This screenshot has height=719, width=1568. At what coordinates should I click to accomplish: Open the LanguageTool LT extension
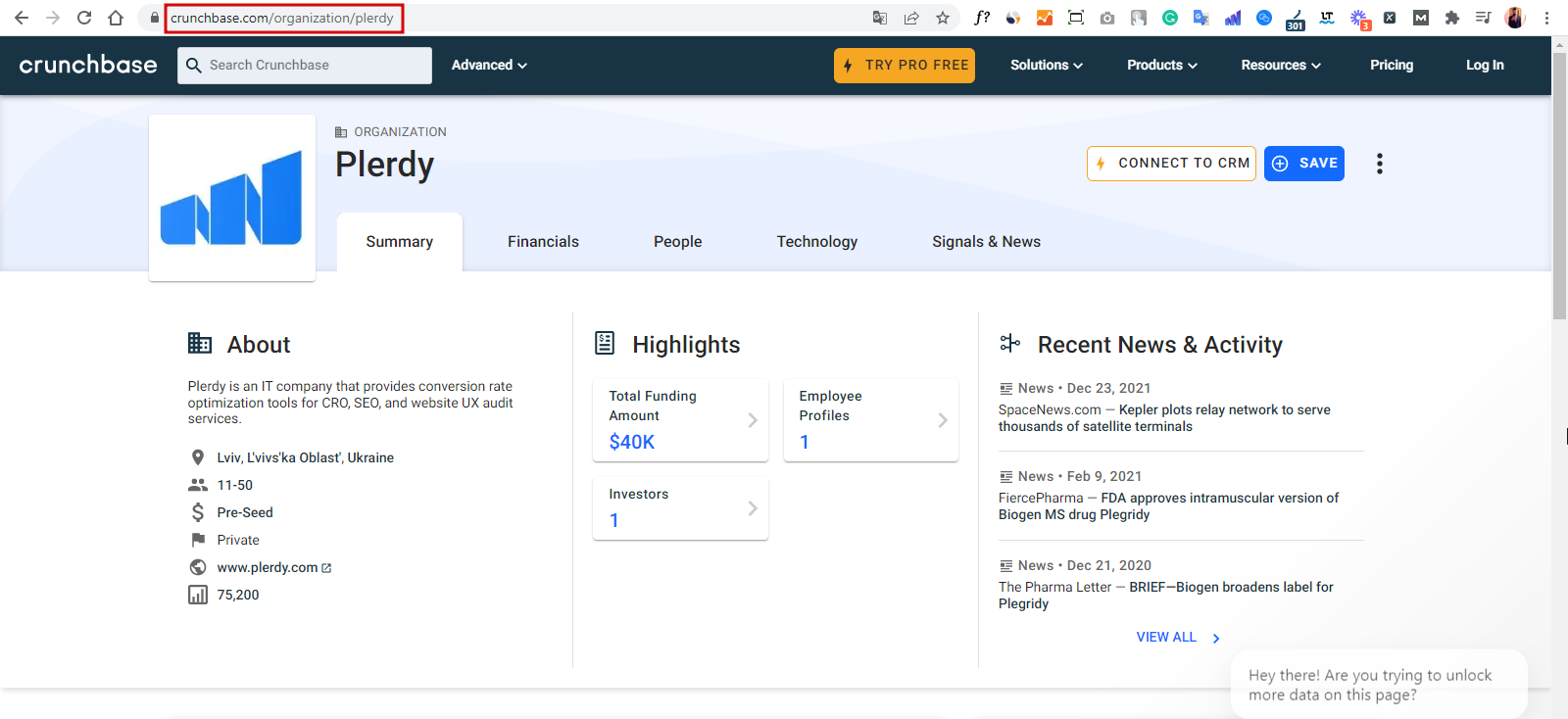(x=1327, y=18)
